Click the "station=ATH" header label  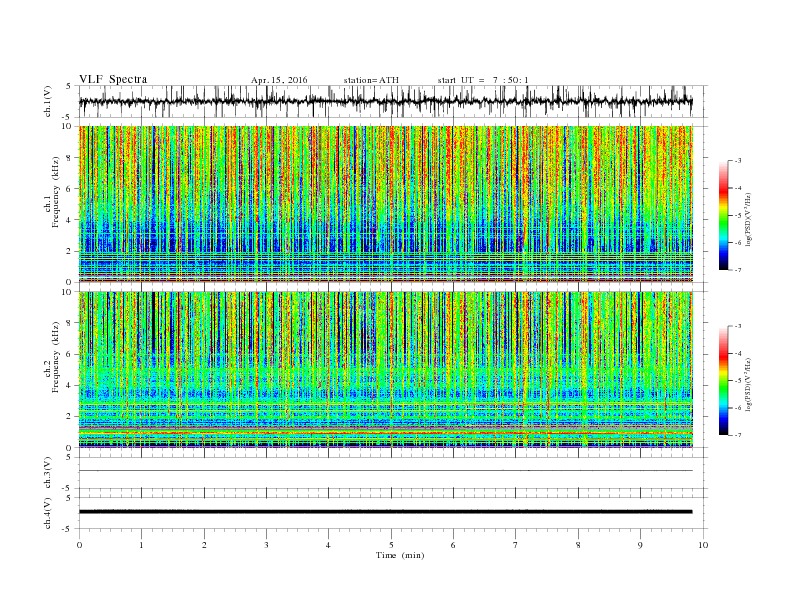[x=371, y=80]
